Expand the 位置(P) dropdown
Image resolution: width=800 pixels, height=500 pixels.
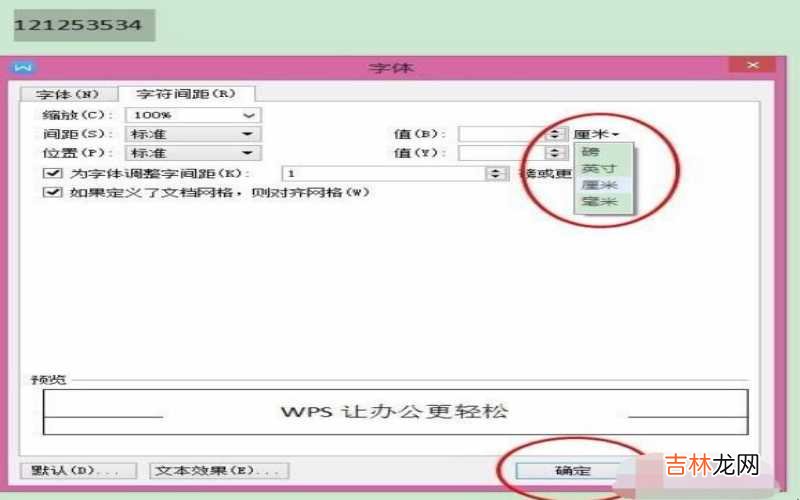(x=192, y=153)
